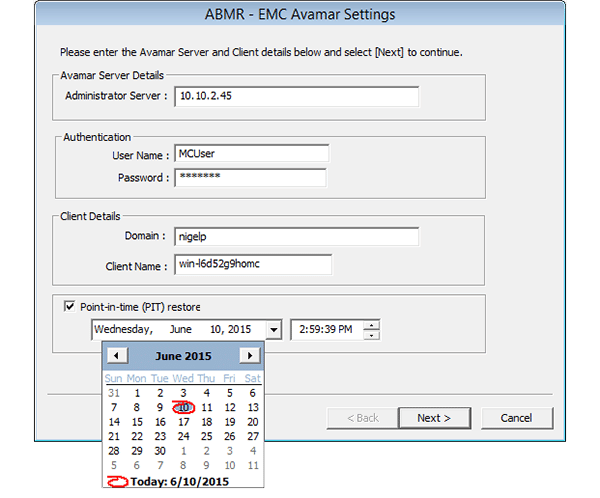Go to previous month in calendar
The width and height of the screenshot is (600, 498).
pyautogui.click(x=117, y=356)
